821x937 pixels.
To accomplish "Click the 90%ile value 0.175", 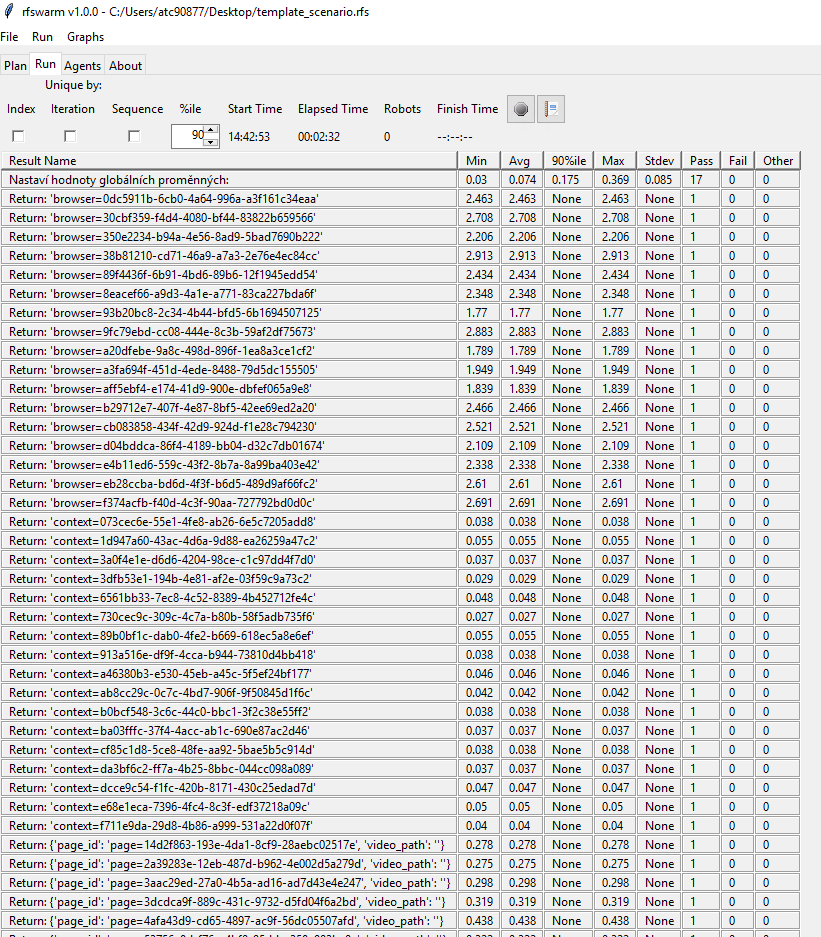I will (568, 180).
